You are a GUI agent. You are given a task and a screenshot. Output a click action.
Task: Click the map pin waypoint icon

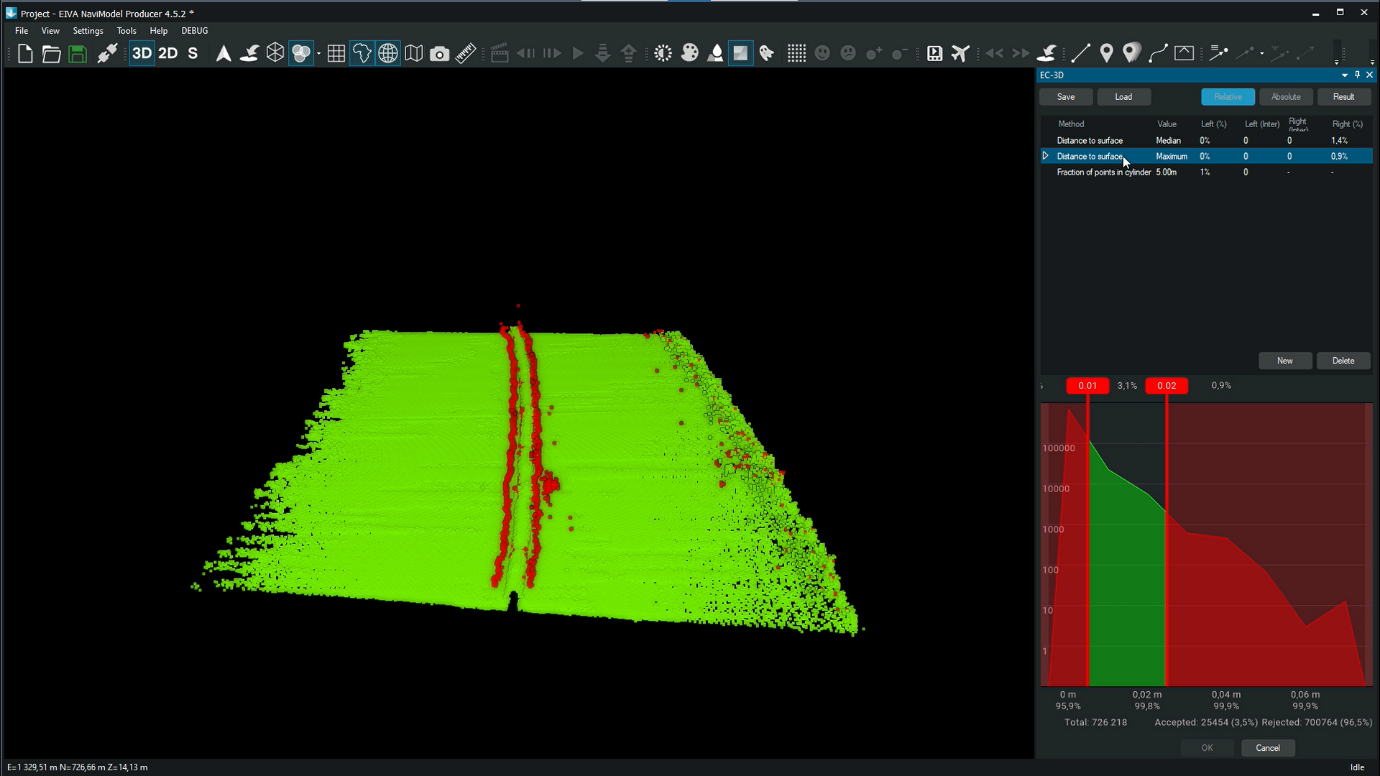pos(1106,54)
